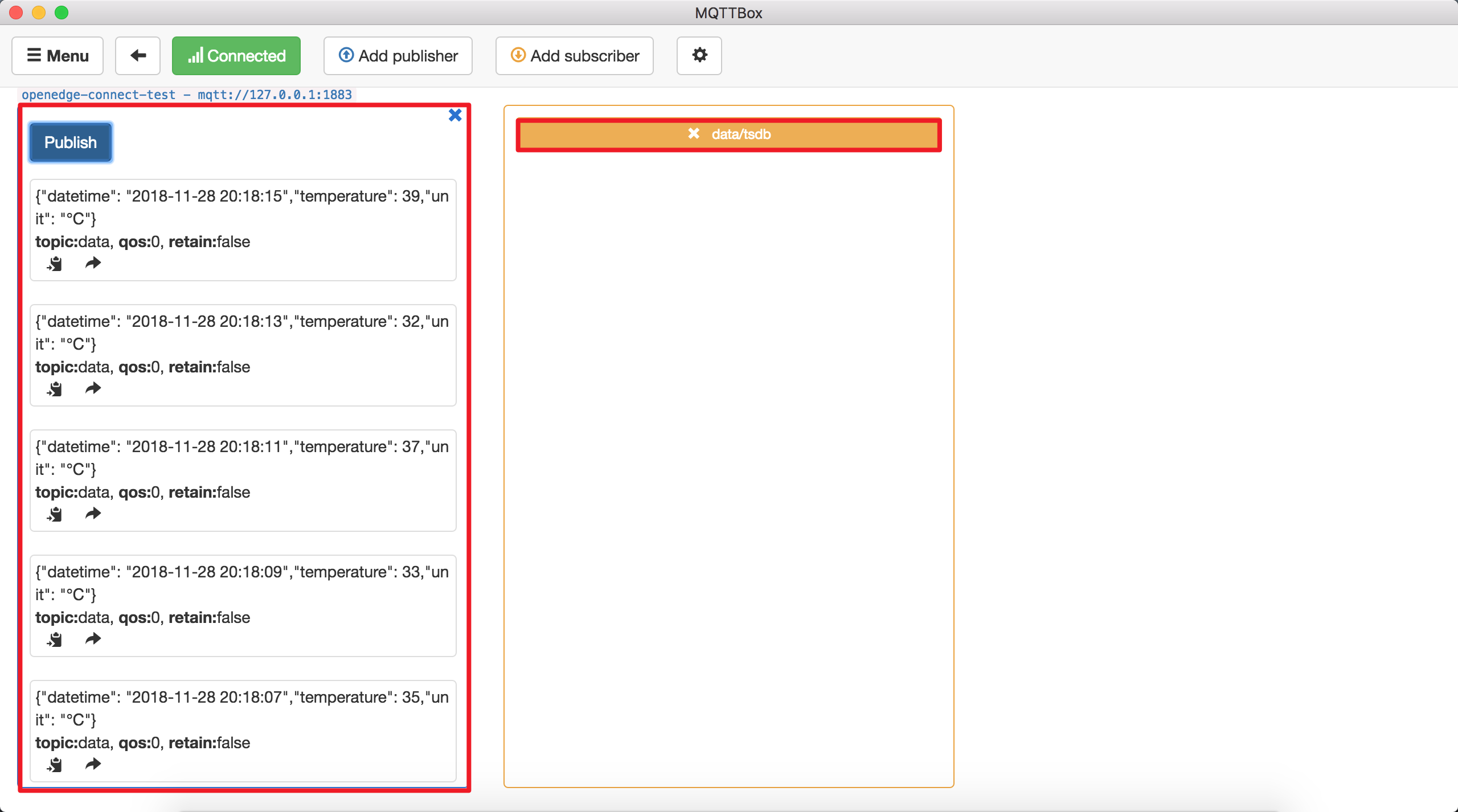
Task: Click Add subscriber menu item
Action: pos(575,55)
